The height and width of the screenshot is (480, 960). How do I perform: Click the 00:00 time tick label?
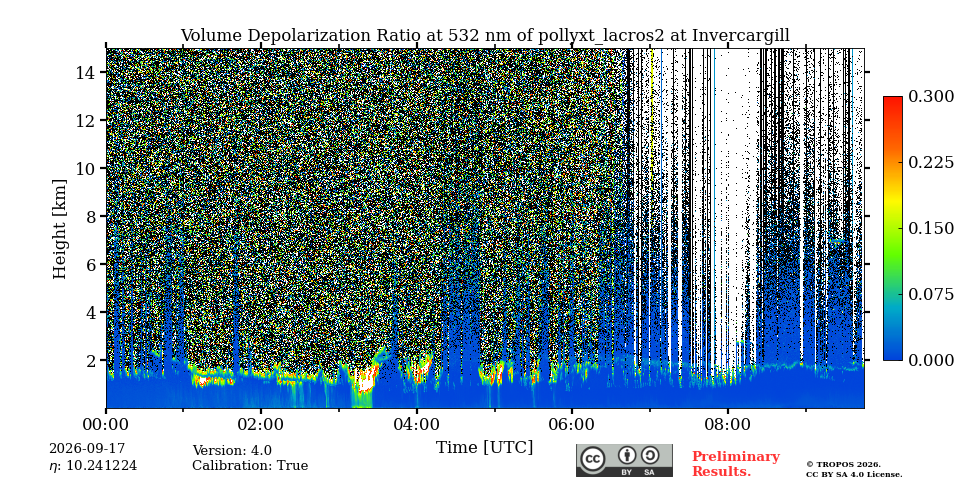click(106, 425)
